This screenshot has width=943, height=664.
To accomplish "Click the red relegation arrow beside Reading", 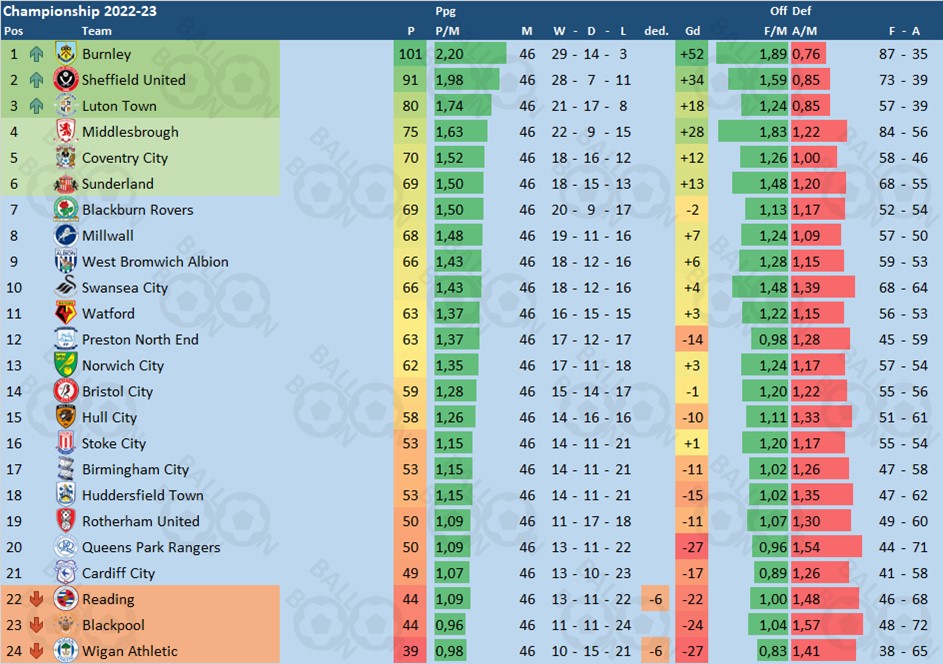I will [37, 599].
